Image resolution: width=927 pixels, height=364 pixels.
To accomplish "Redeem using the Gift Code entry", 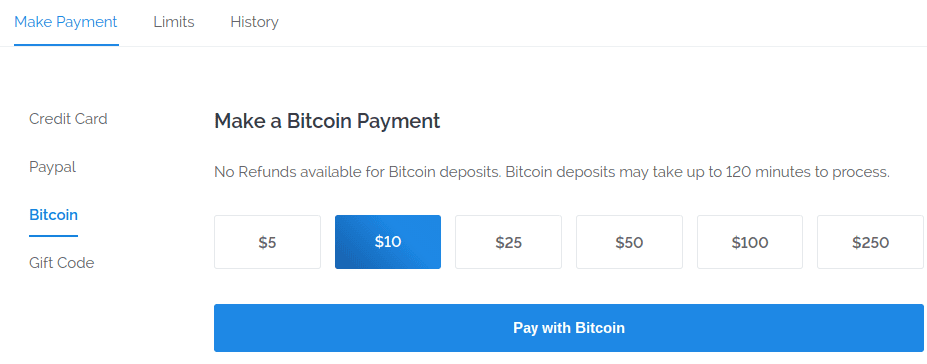I will tap(61, 262).
